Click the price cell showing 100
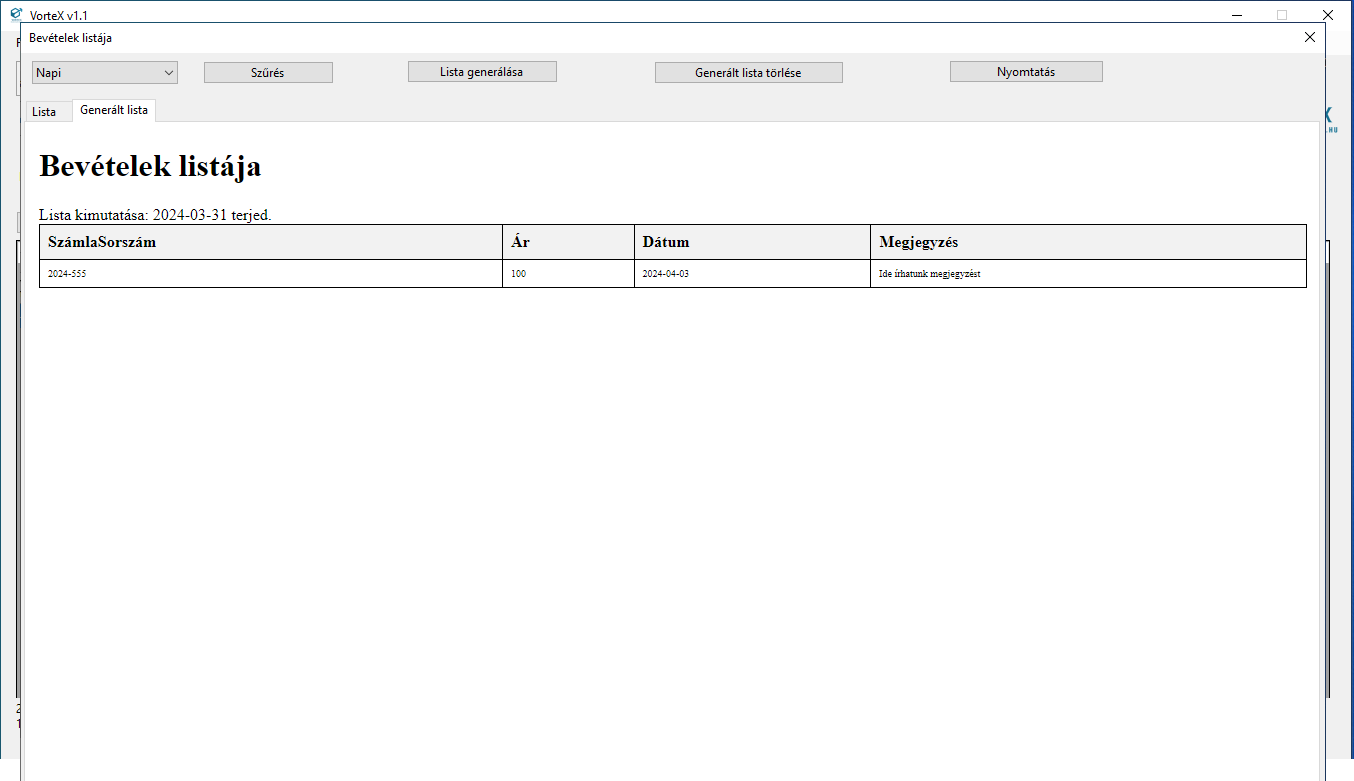 [x=518, y=274]
